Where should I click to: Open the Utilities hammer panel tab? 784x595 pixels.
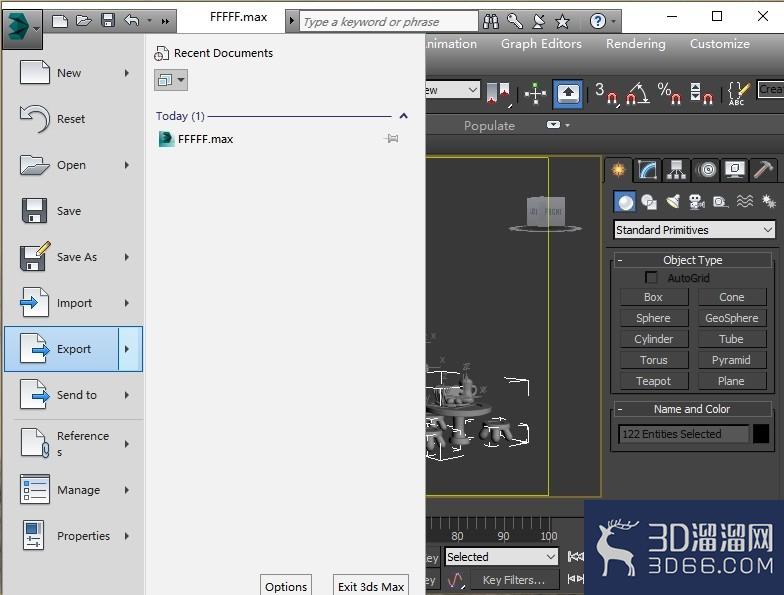[764, 170]
